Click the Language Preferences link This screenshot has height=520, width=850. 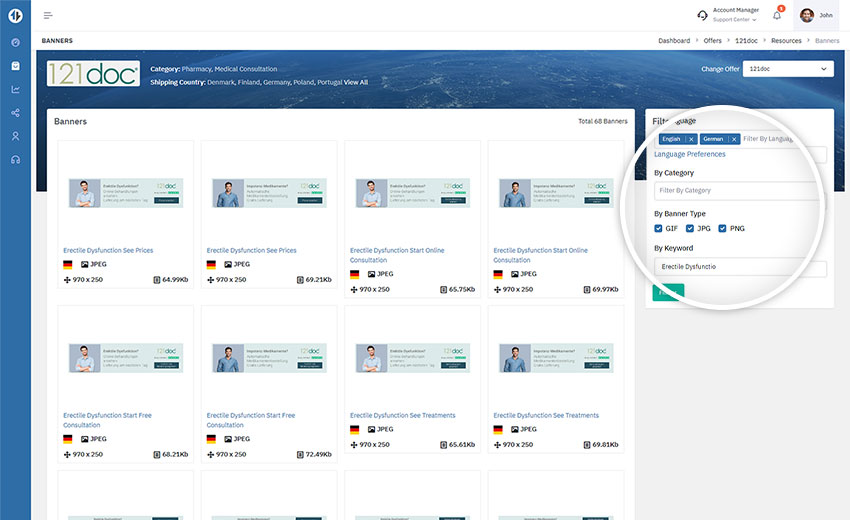689,154
